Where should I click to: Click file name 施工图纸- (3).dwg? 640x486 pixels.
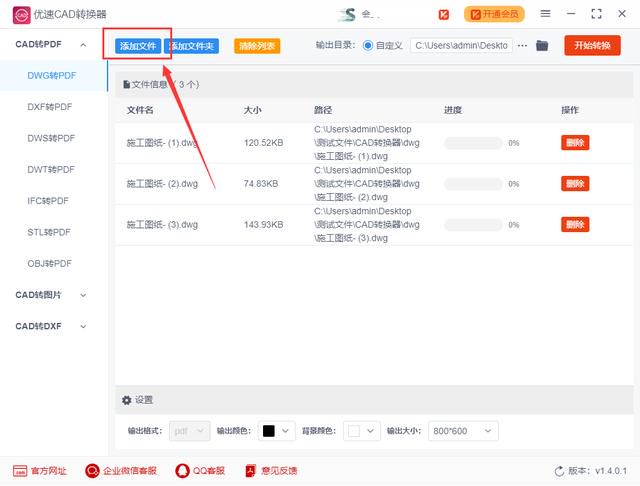162,224
